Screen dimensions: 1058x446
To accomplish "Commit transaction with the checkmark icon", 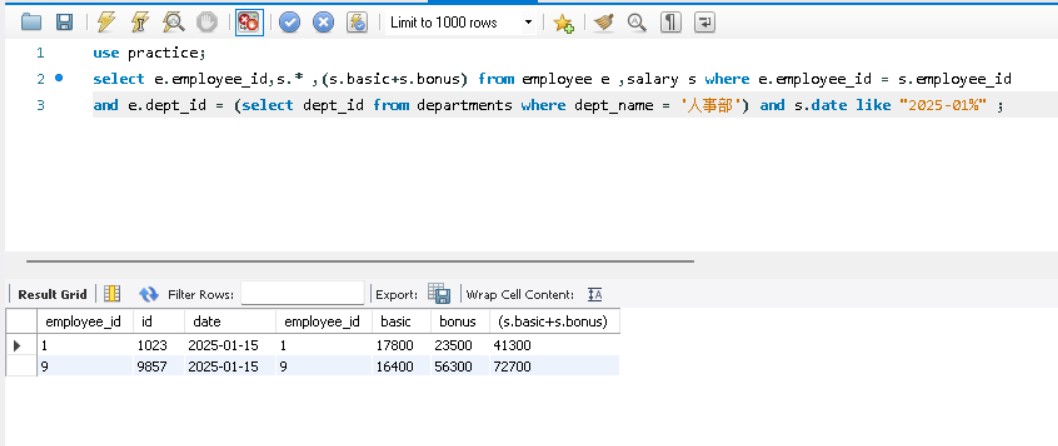I will click(x=289, y=22).
